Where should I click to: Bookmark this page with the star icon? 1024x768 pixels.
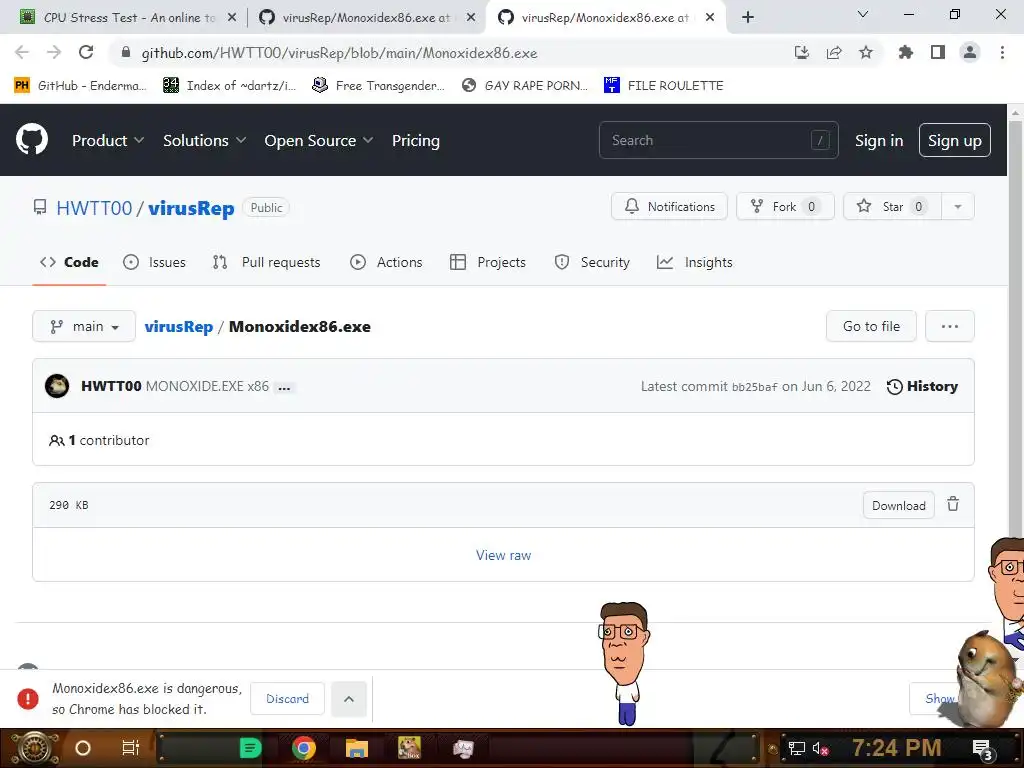point(866,52)
